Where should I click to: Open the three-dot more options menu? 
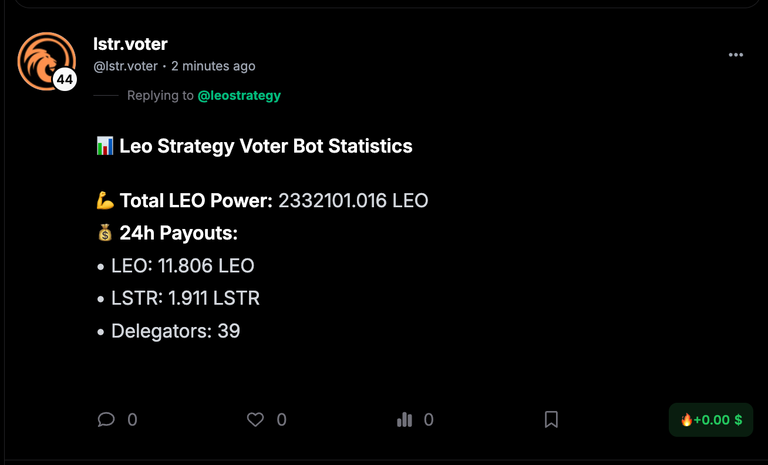pos(736,55)
